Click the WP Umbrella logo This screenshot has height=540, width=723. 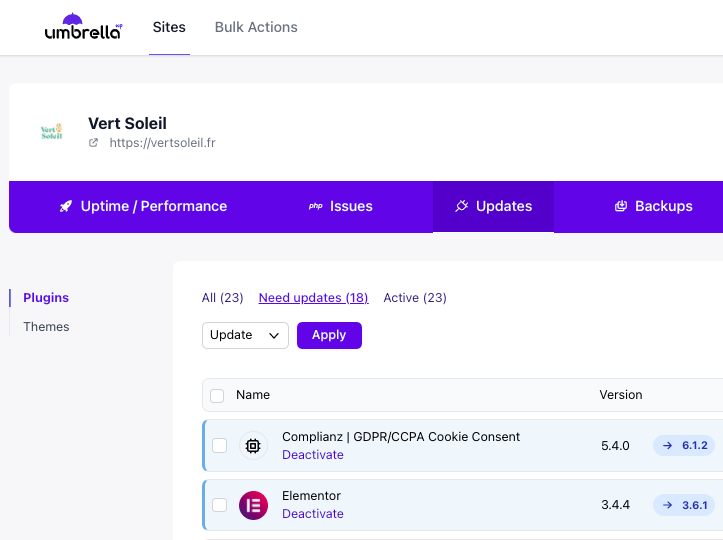pyautogui.click(x=84, y=27)
